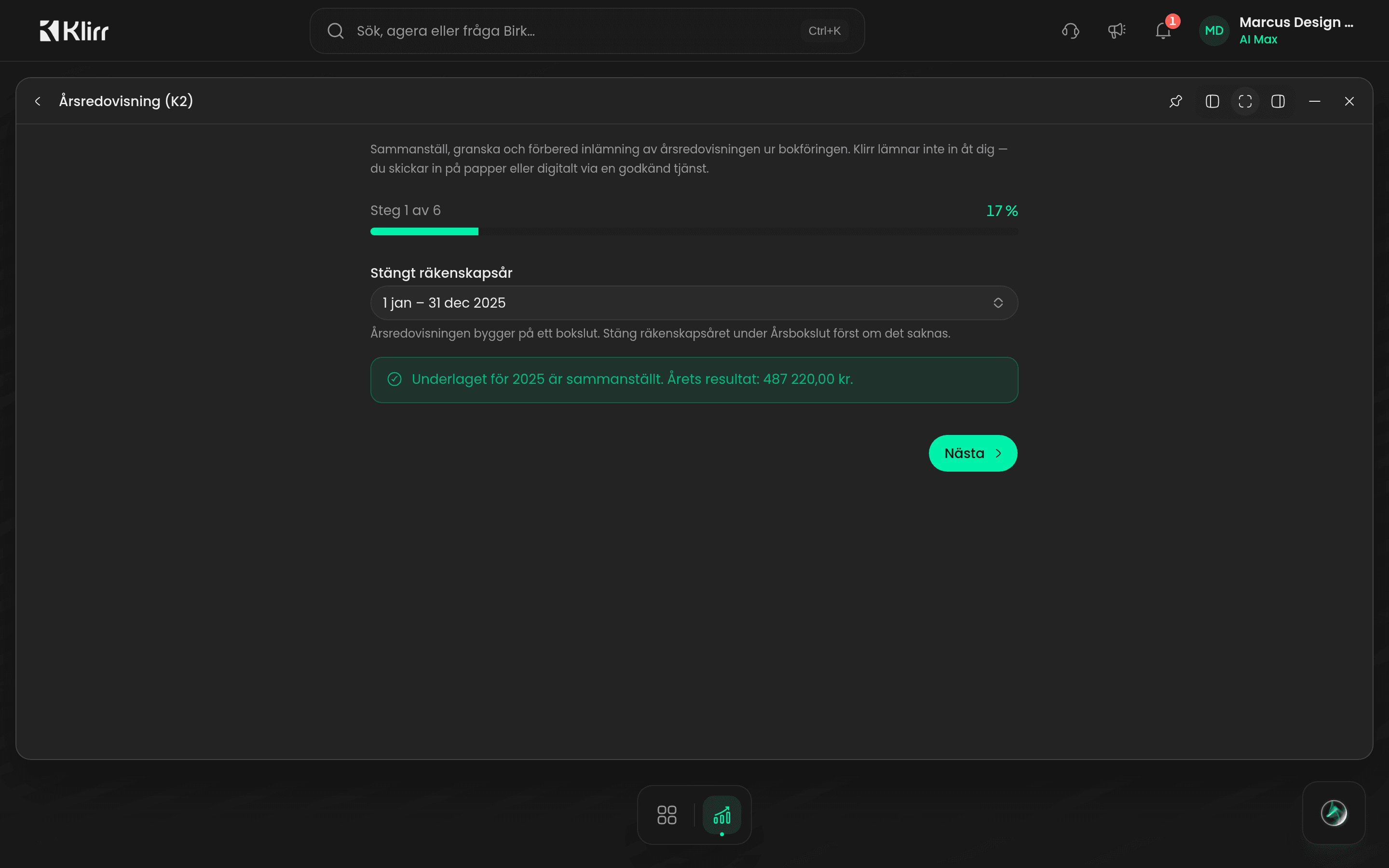Go back from Årsredovisning (K2)

point(38,102)
